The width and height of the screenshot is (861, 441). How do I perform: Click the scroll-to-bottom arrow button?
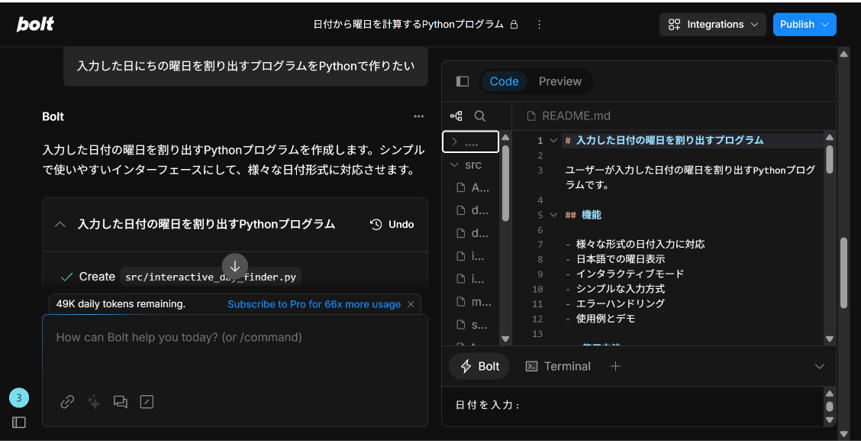click(x=235, y=266)
